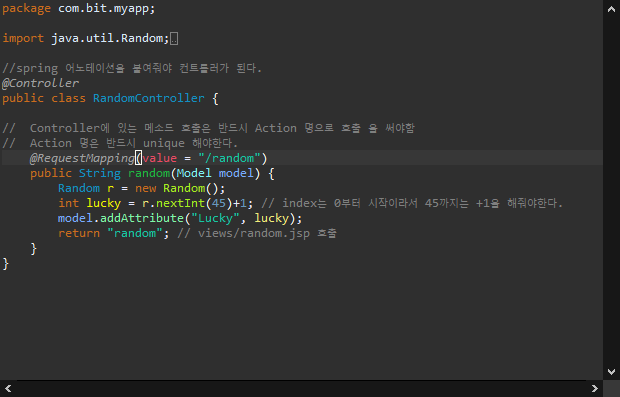Click the word 'package' keyword
The image size is (620, 397).
(x=26, y=9)
